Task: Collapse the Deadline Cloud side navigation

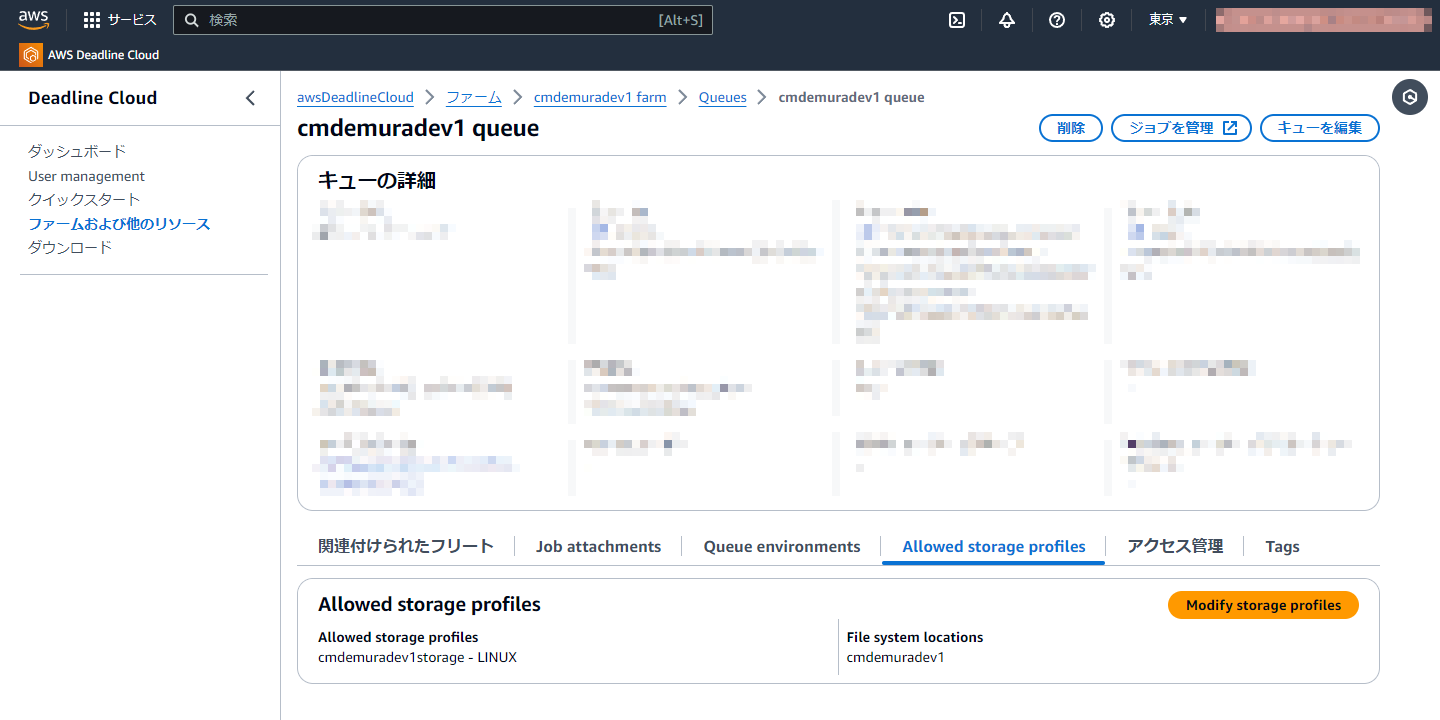Action: 250,98
